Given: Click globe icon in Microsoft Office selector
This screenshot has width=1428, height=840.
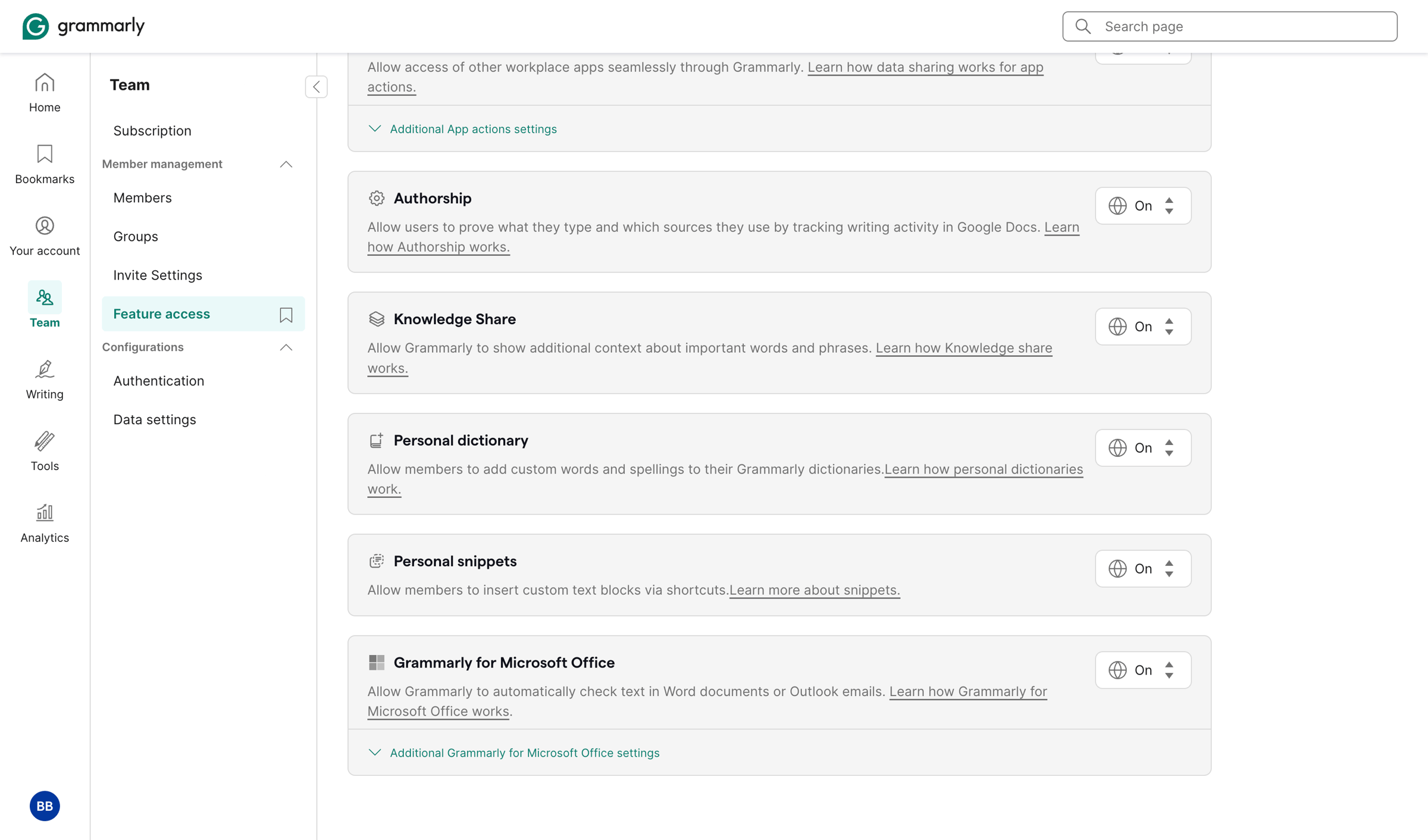Looking at the screenshot, I should tap(1117, 670).
